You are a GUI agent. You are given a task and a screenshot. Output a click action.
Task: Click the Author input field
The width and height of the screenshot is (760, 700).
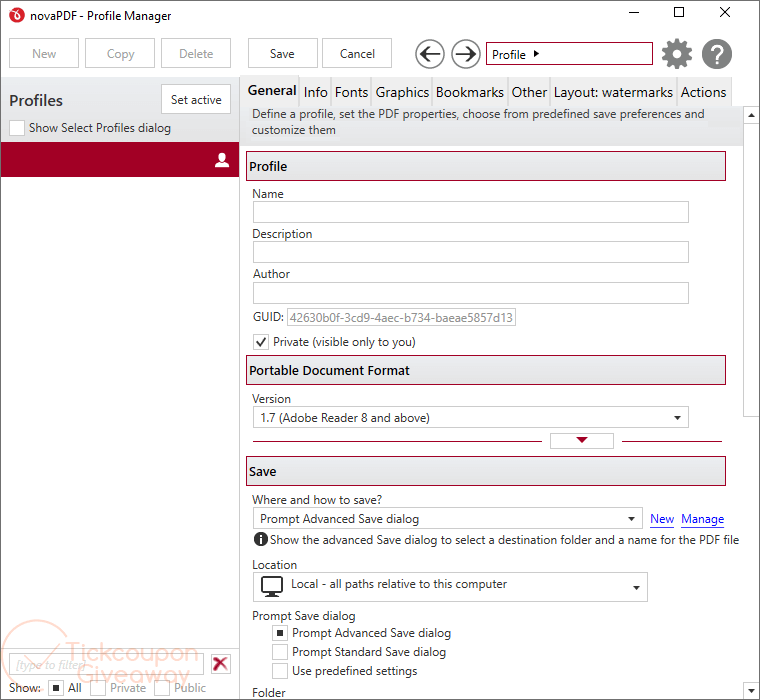[x=470, y=293]
